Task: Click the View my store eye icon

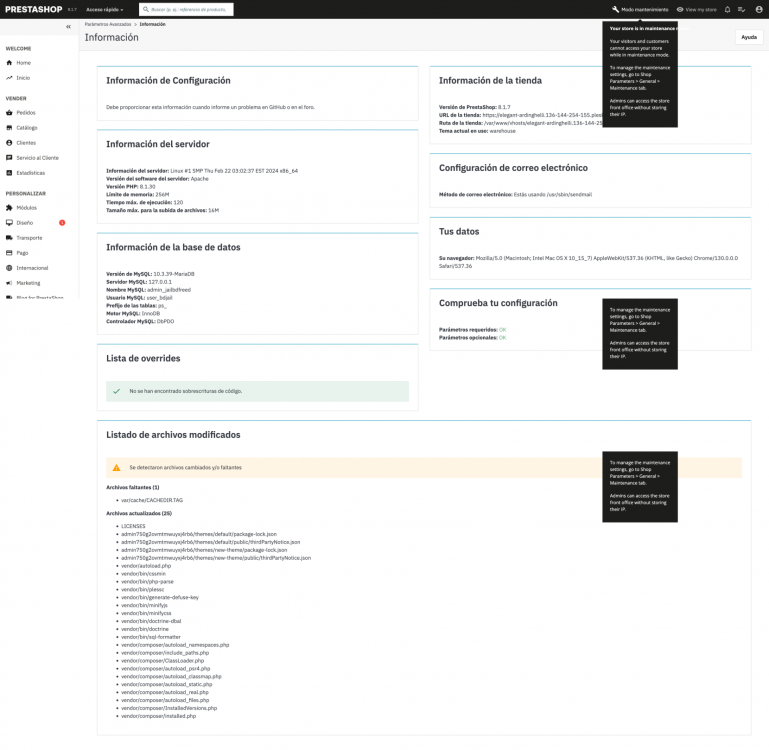Action: (x=680, y=9)
